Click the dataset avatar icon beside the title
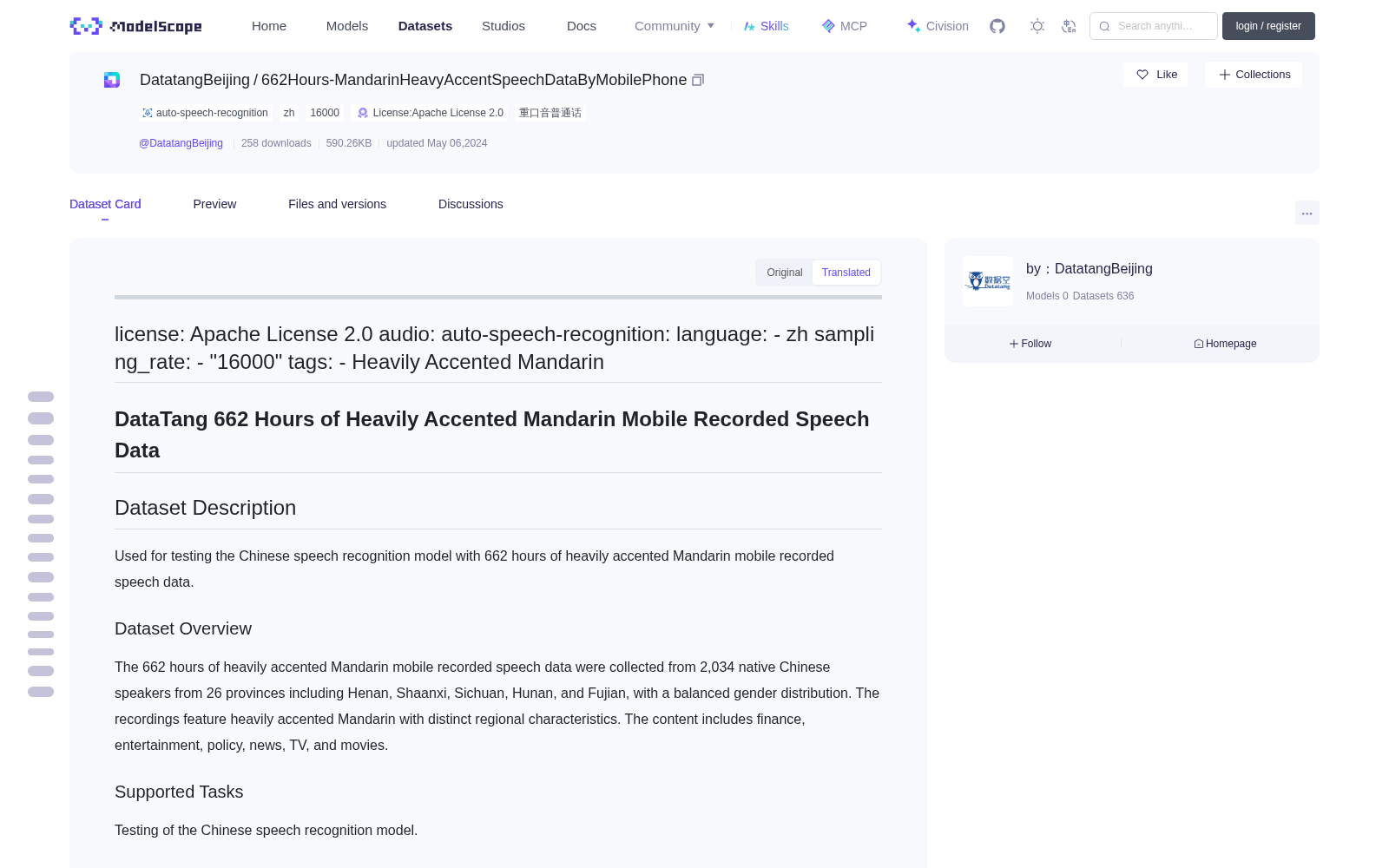 tap(112, 80)
